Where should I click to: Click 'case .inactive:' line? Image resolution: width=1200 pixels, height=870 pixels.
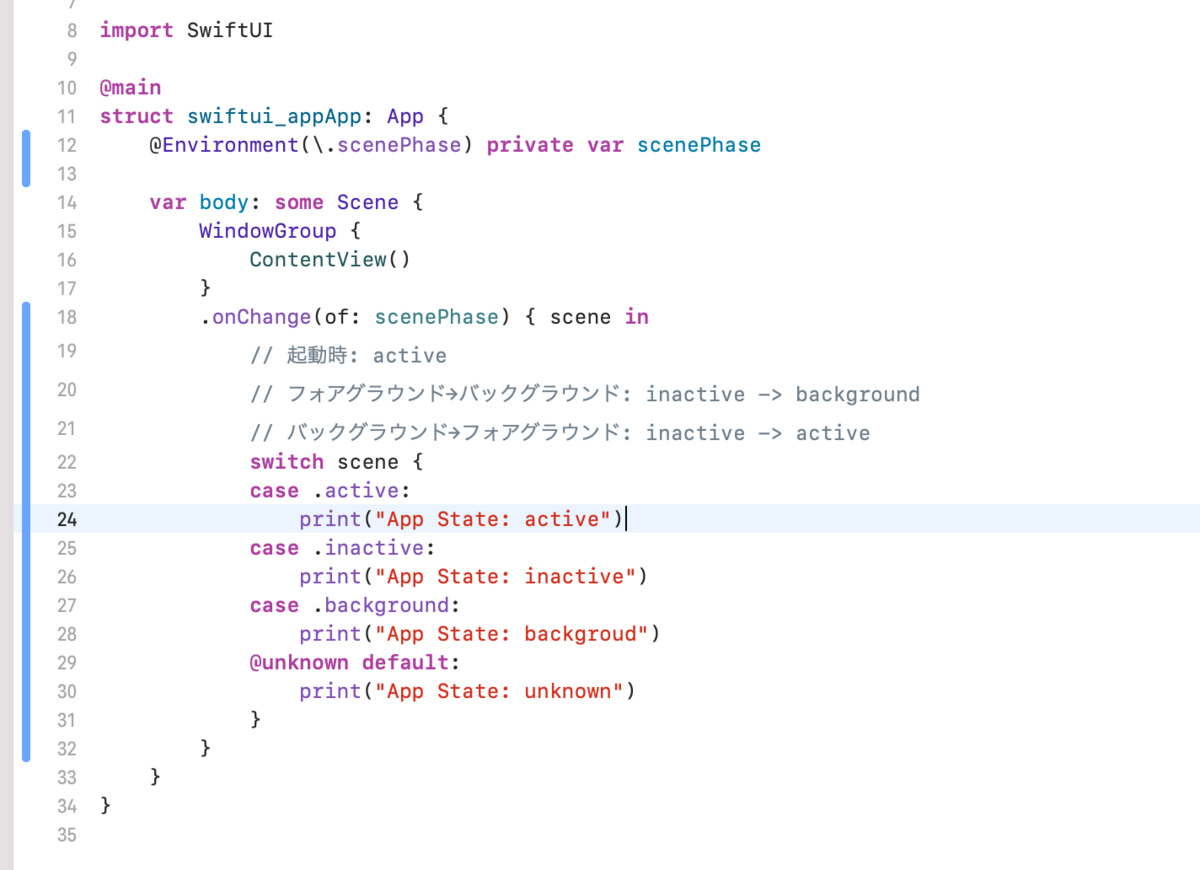coord(342,548)
